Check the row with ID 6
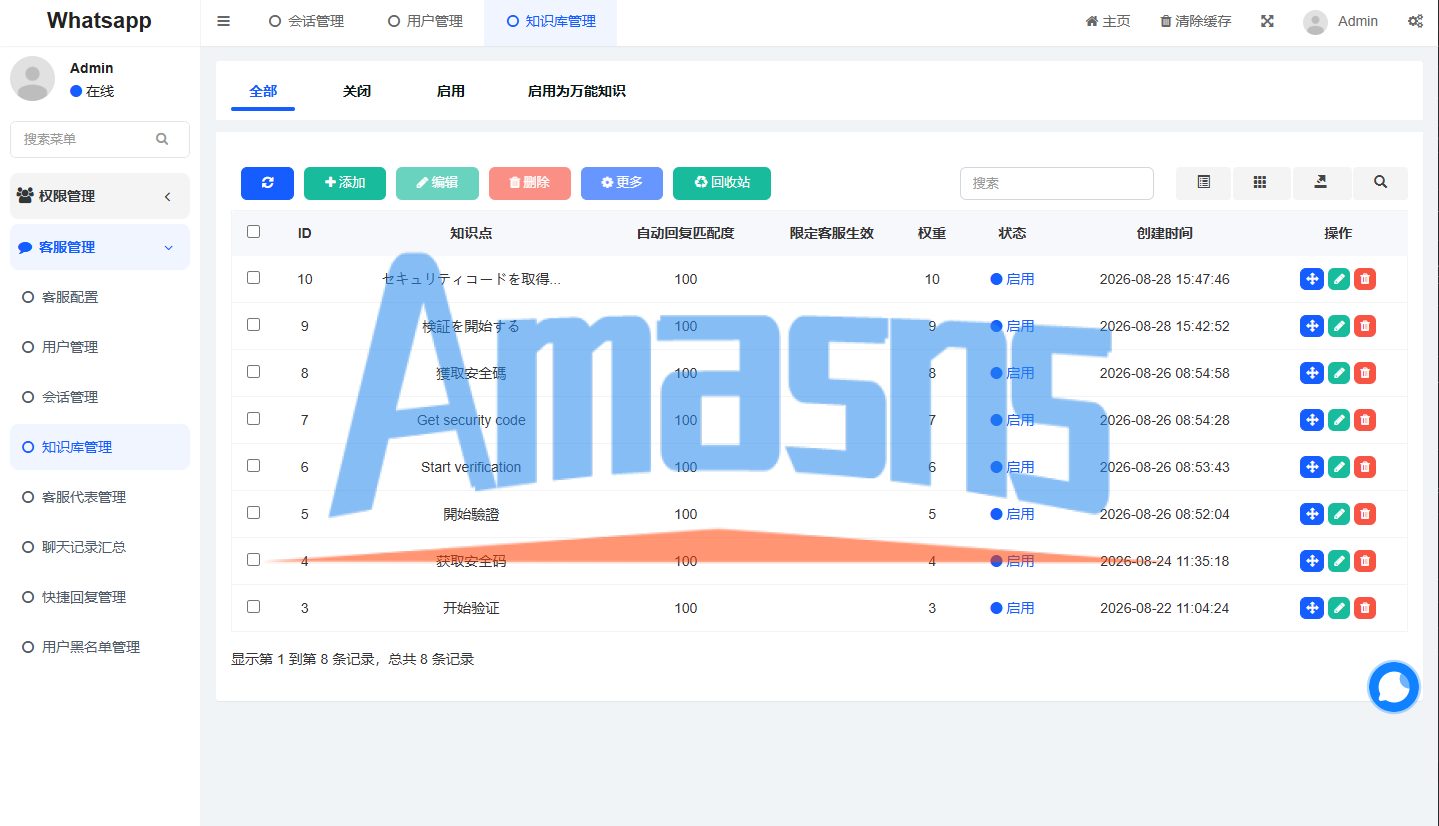 [x=253, y=465]
